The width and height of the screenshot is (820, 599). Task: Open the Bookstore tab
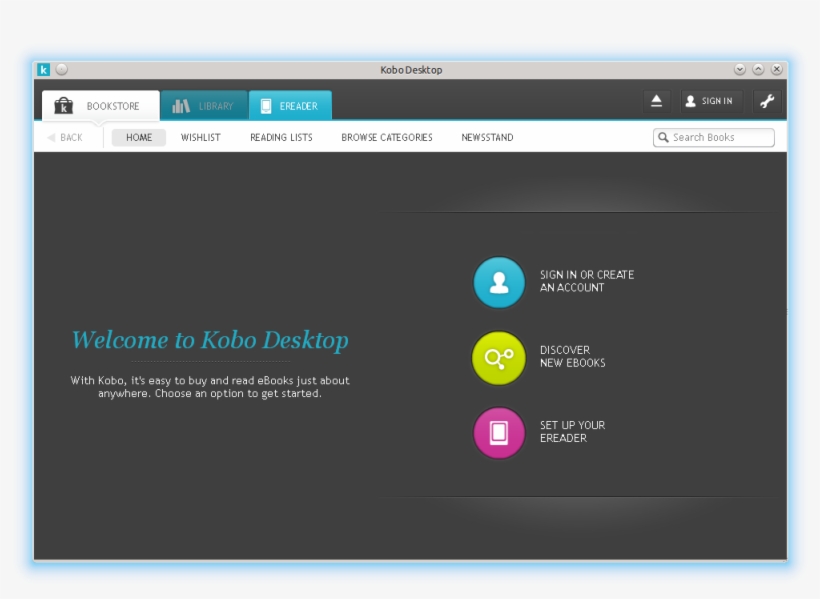pos(101,106)
